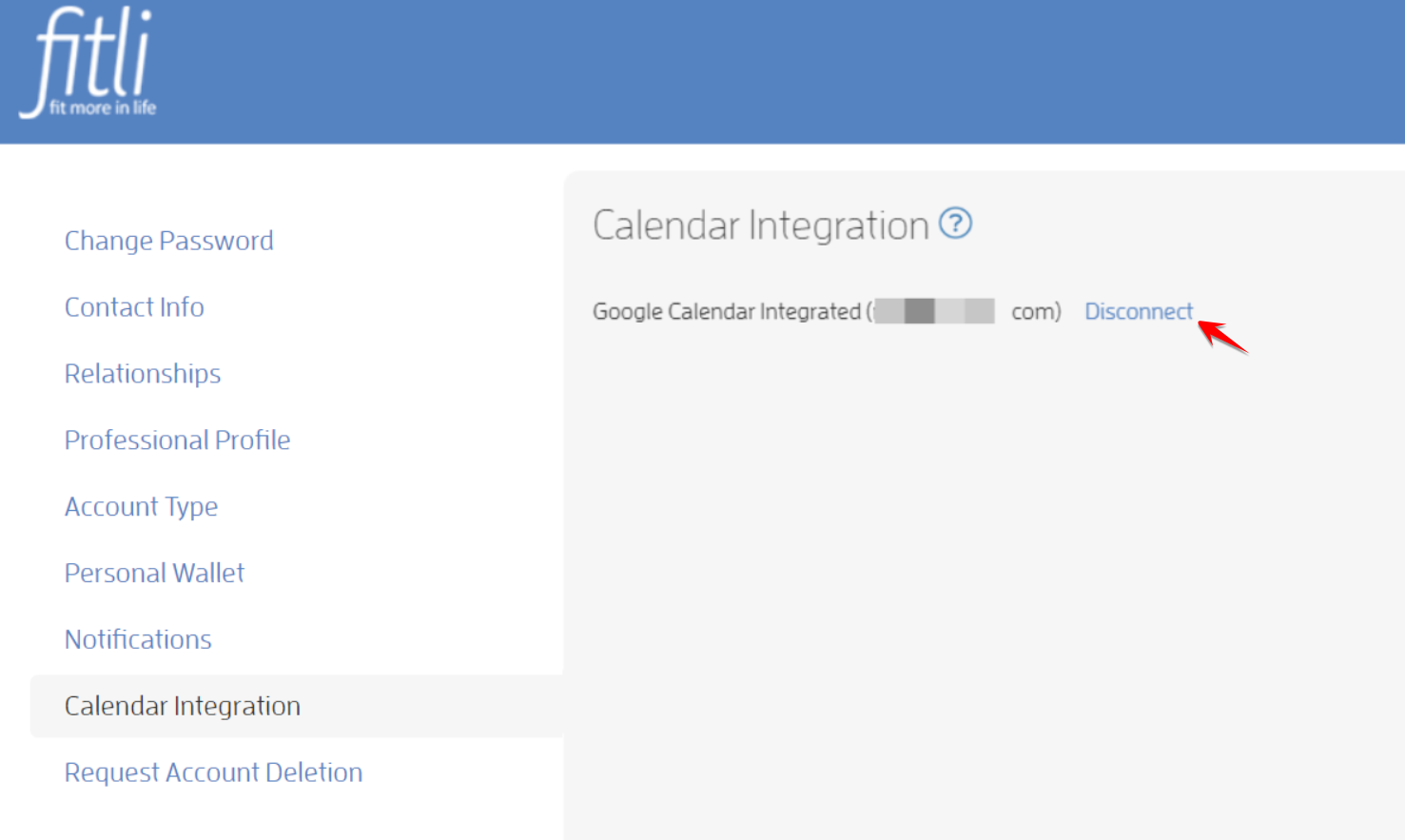Navigate to Account Type page
This screenshot has width=1405, height=840.
(141, 507)
